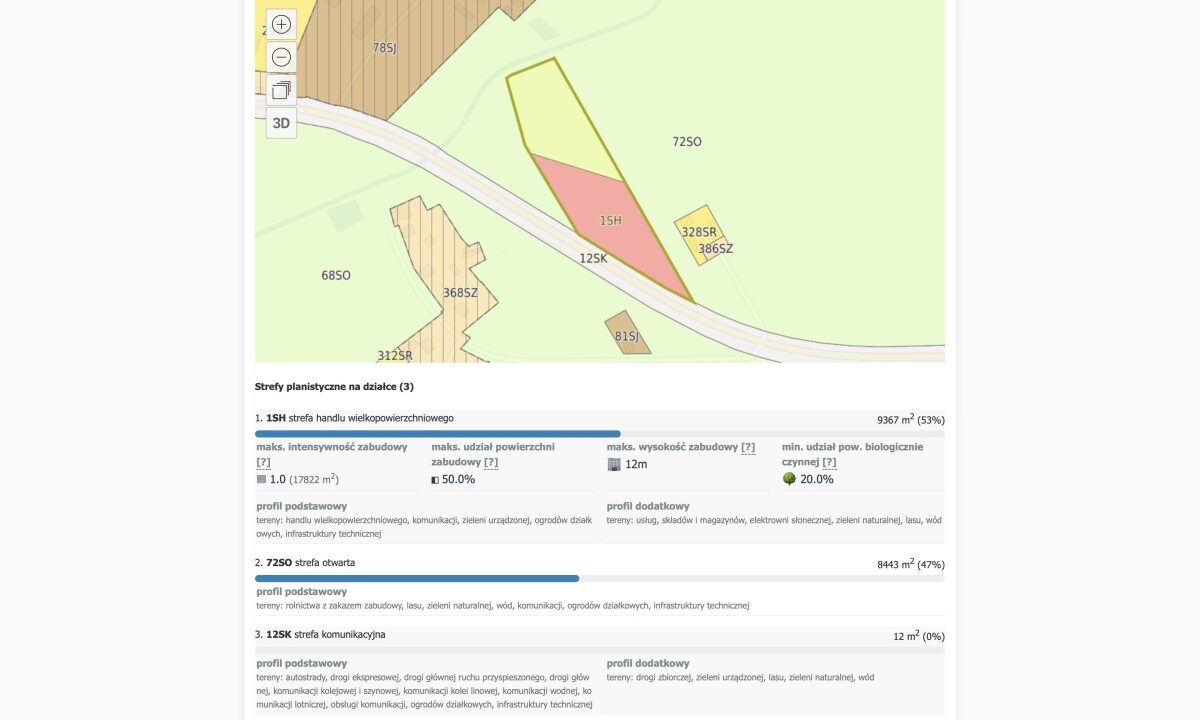
Task: Select the 1SH strefa handlu wielkopowierzchniowego row
Action: pos(600,419)
